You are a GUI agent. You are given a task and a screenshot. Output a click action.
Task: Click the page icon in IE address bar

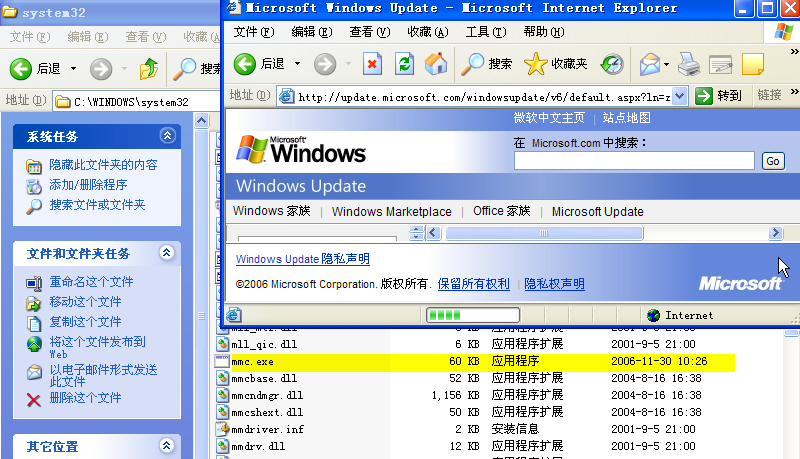point(287,96)
